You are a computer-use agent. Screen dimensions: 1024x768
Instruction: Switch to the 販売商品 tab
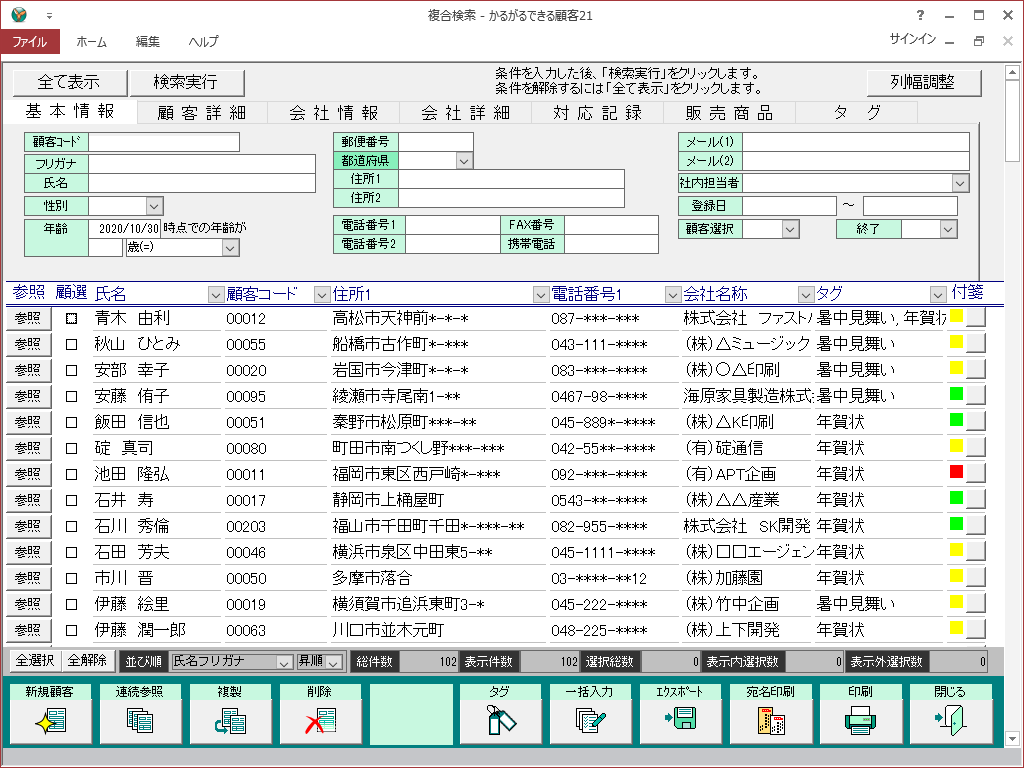pos(730,113)
